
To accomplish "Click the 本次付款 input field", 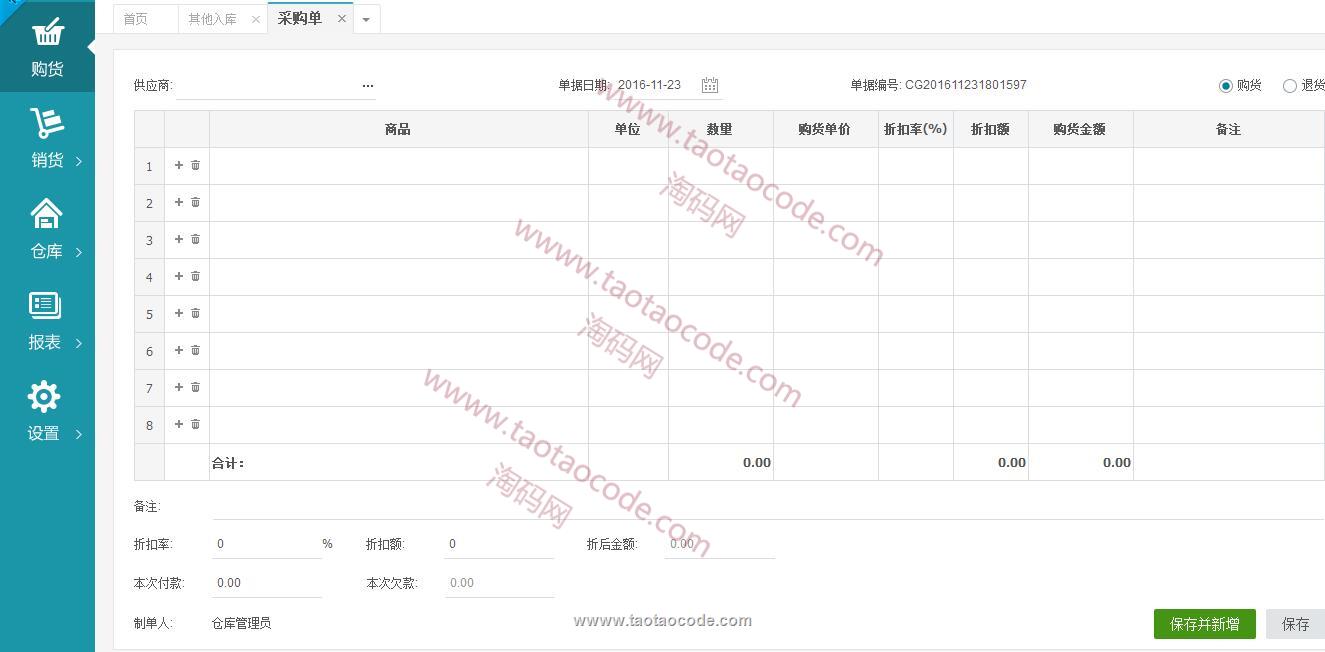I will (x=266, y=583).
